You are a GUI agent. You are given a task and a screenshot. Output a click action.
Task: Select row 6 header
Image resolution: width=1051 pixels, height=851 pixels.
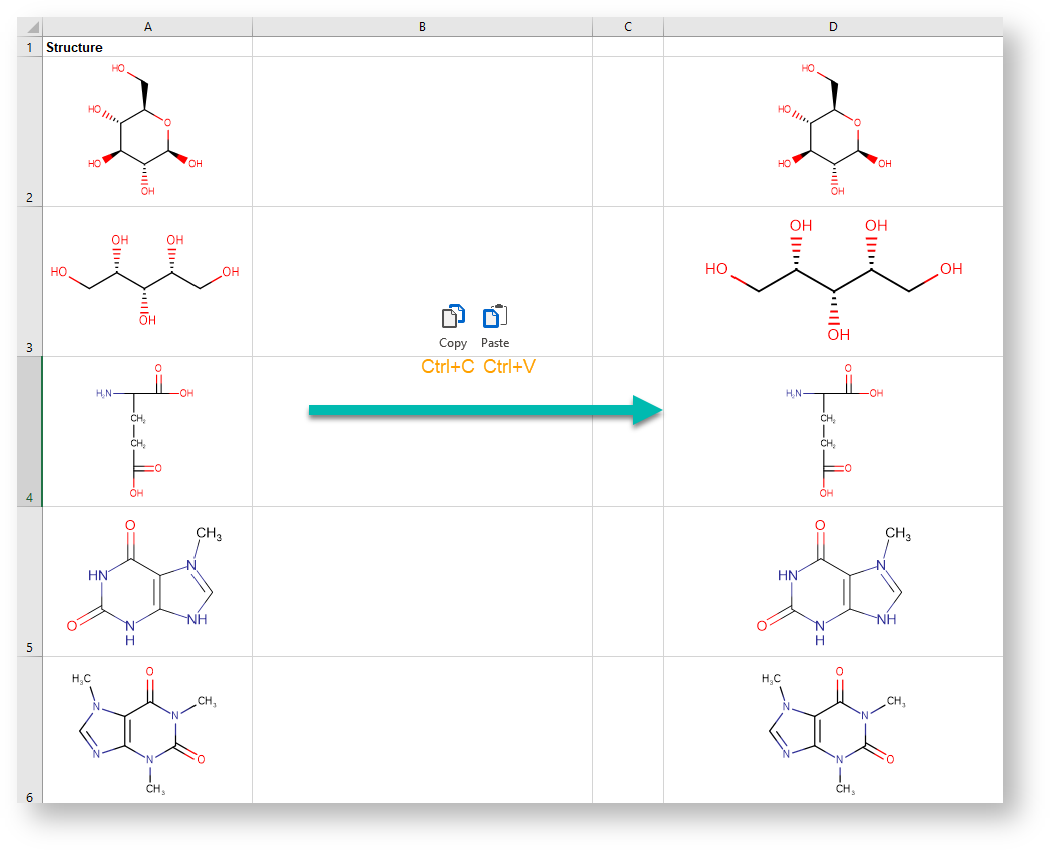pos(29,730)
